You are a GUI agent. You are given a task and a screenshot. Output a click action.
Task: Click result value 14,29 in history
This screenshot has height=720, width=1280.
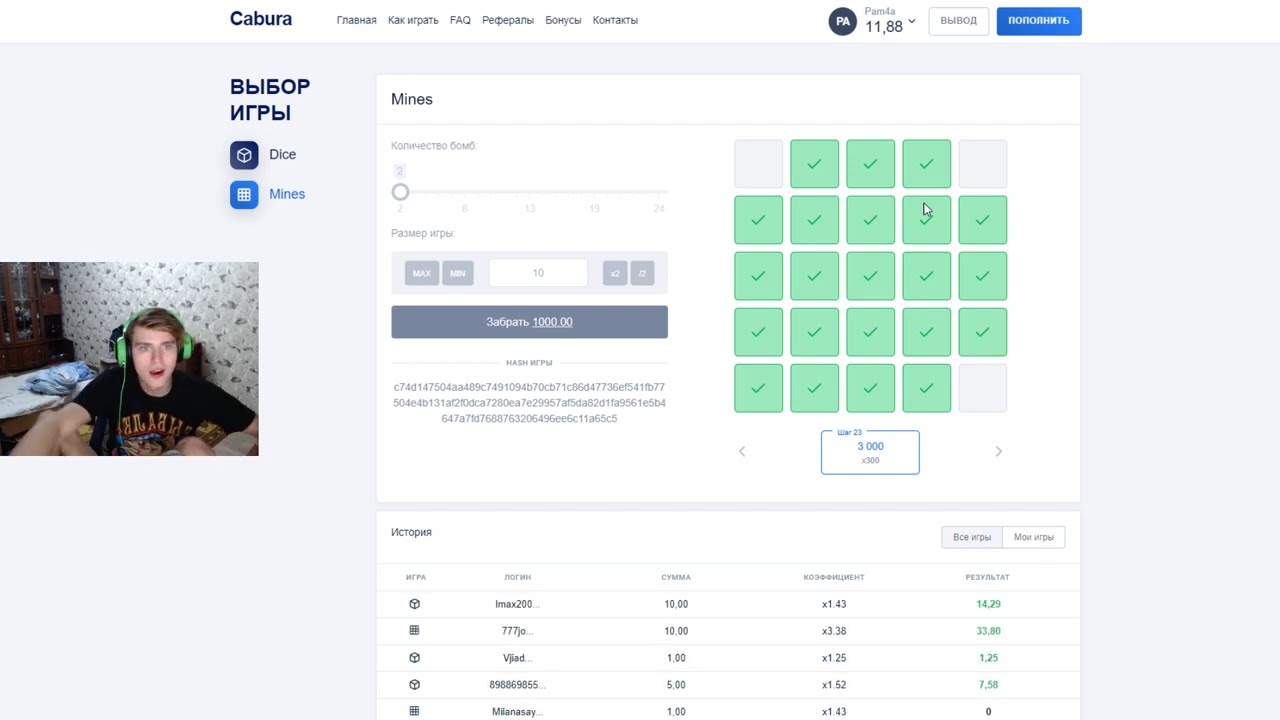(988, 604)
